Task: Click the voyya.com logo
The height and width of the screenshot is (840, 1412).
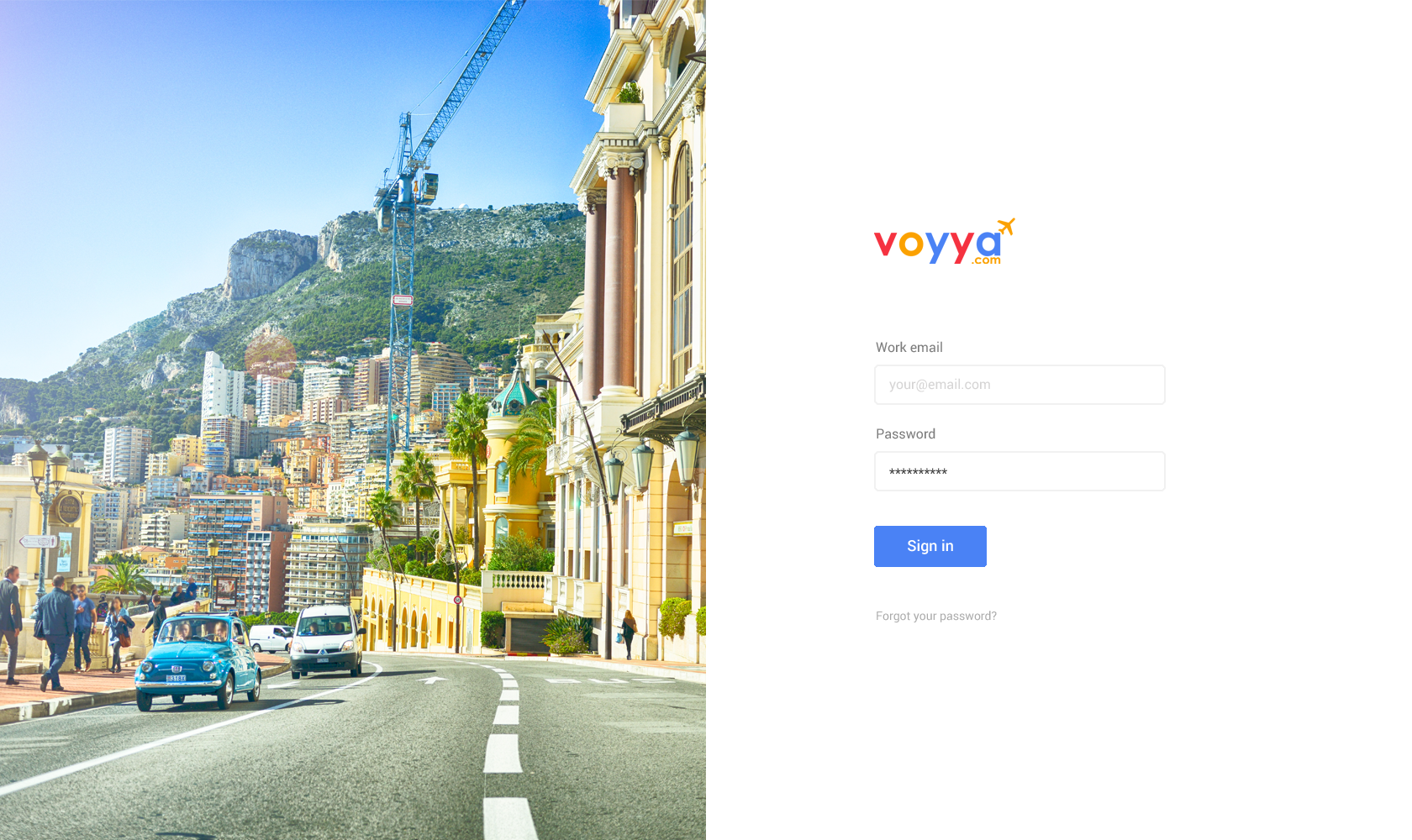Action: pyautogui.click(x=945, y=242)
